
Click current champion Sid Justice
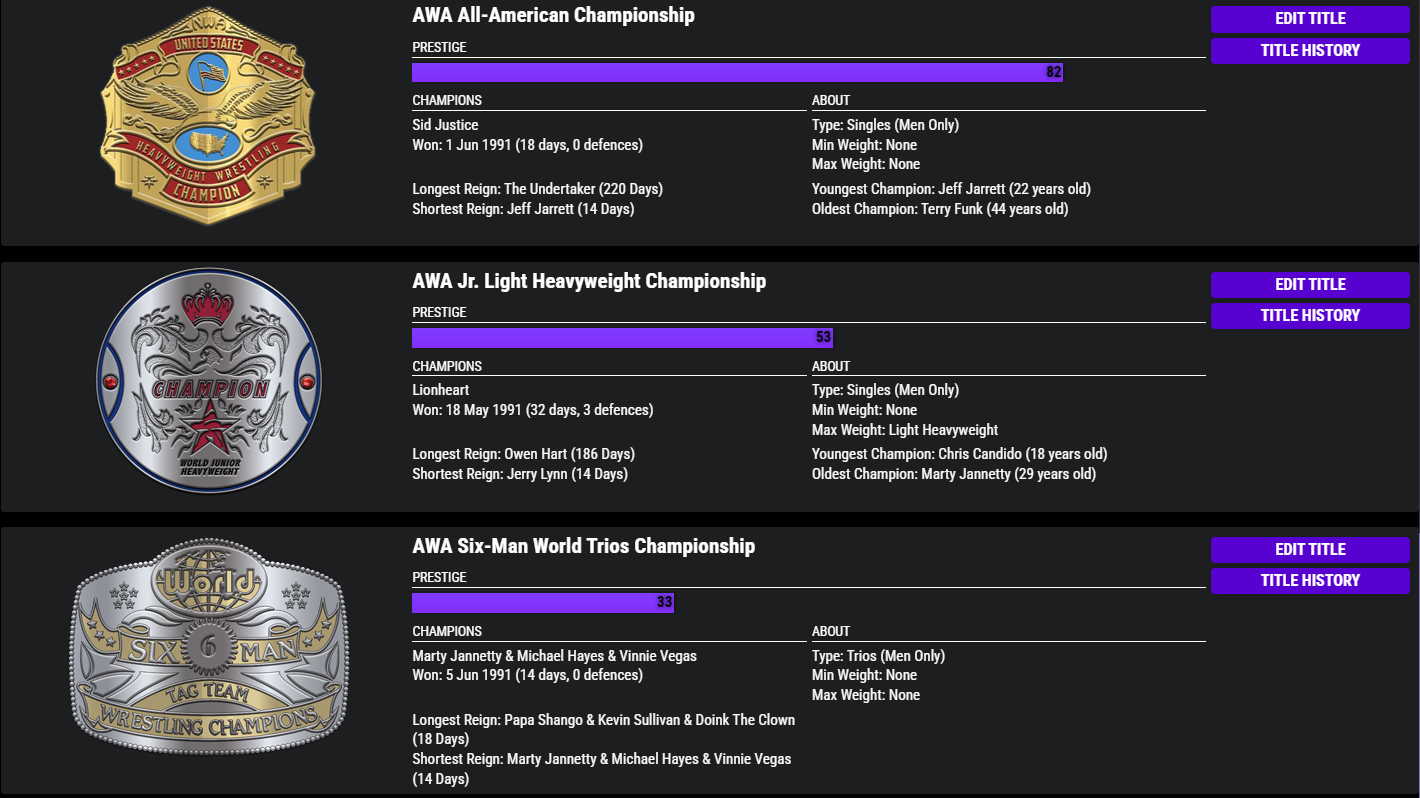(445, 125)
